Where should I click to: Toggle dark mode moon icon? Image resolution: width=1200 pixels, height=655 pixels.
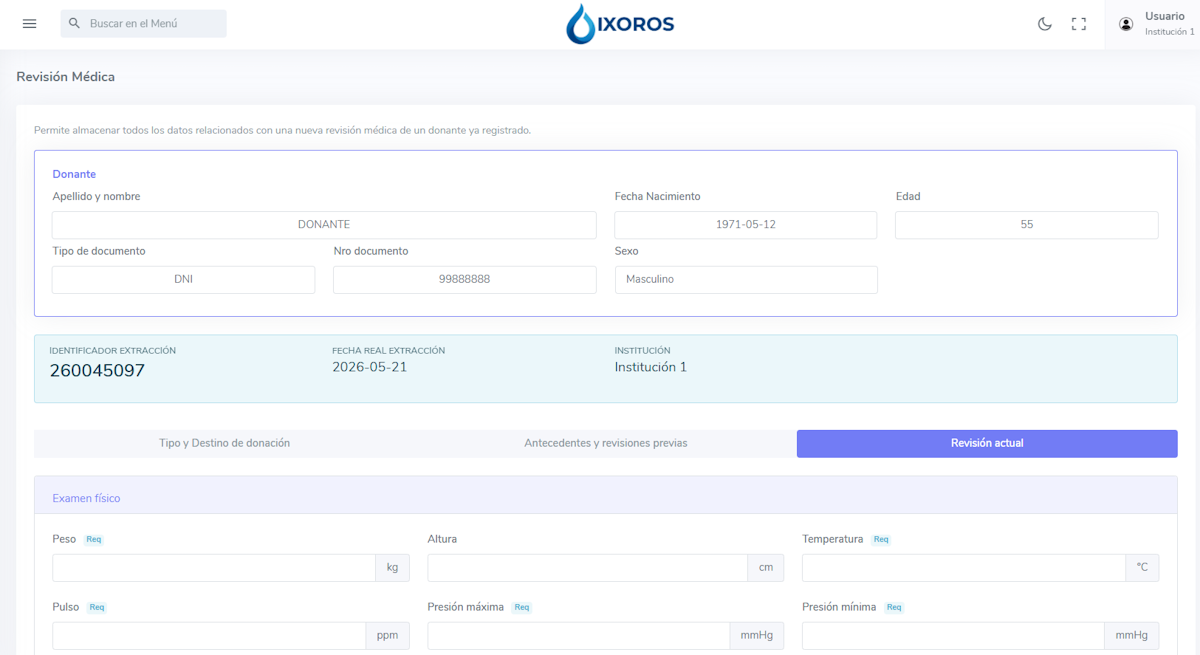1045,24
